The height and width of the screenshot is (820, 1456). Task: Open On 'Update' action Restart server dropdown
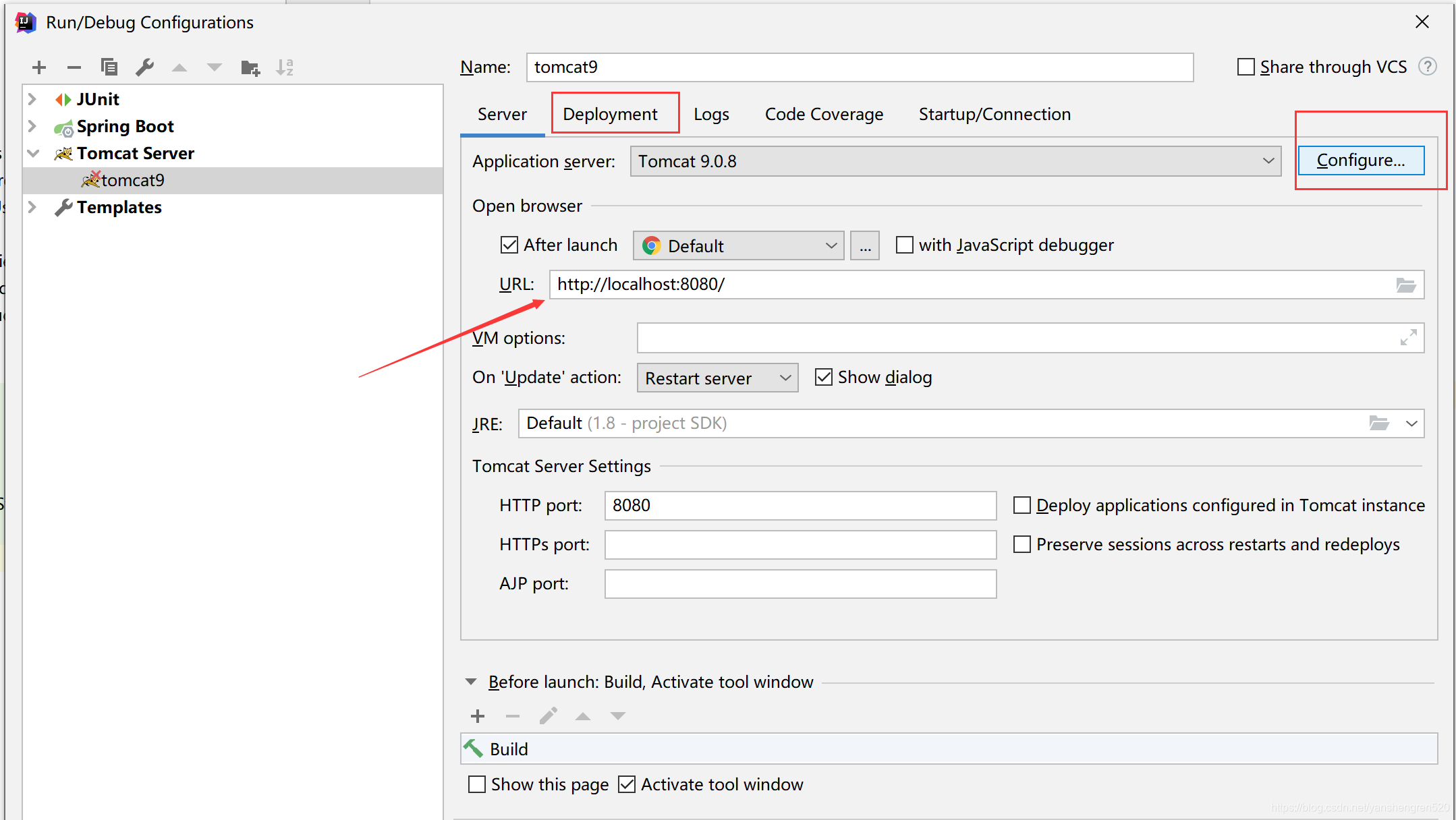point(717,378)
